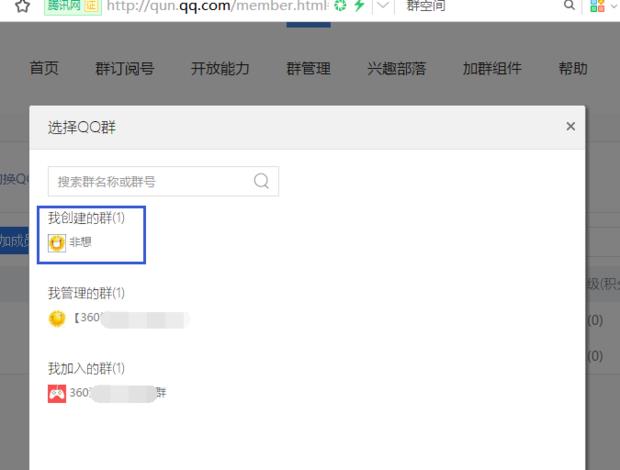This screenshot has height=470, width=620.
Task: Click the green lightning speed-mode icon
Action: [x=359, y=6]
